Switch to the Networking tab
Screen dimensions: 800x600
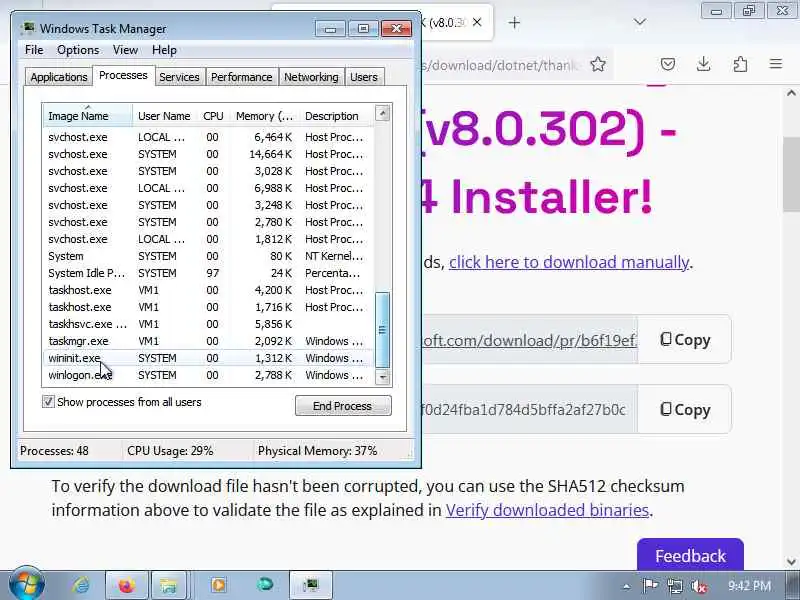tap(311, 77)
